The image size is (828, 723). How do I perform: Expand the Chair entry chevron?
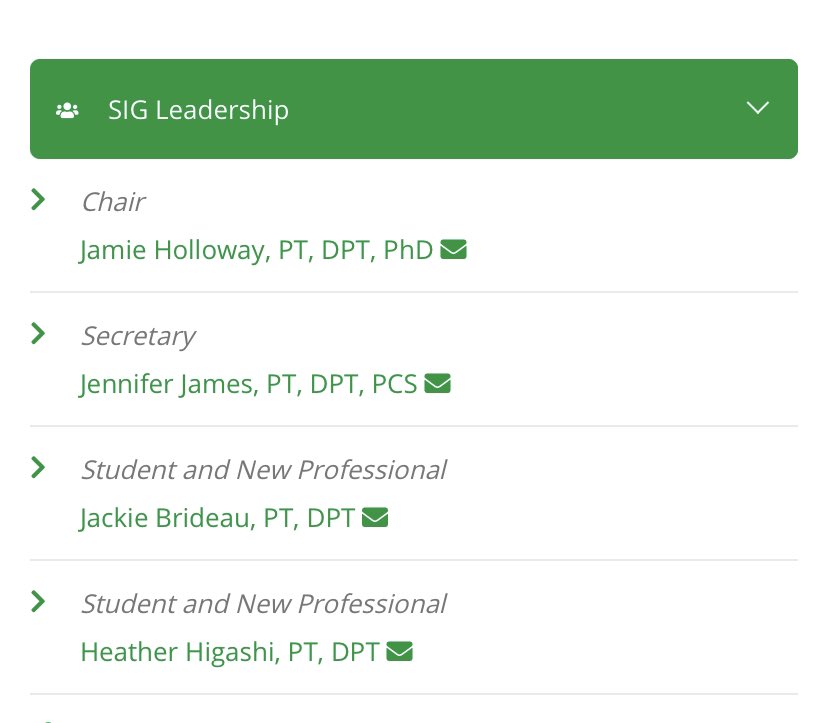37,200
